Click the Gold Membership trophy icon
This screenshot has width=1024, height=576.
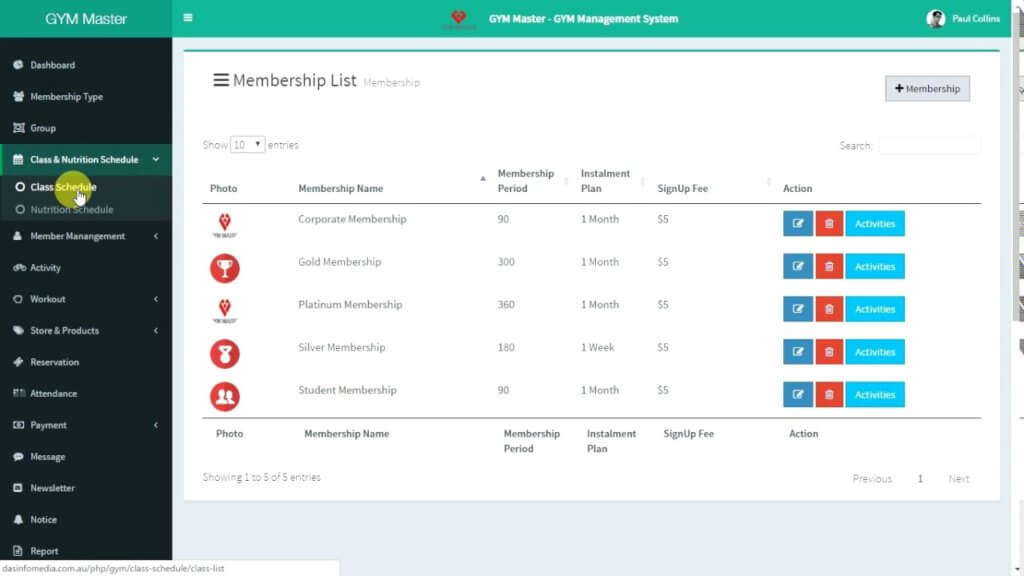point(225,268)
